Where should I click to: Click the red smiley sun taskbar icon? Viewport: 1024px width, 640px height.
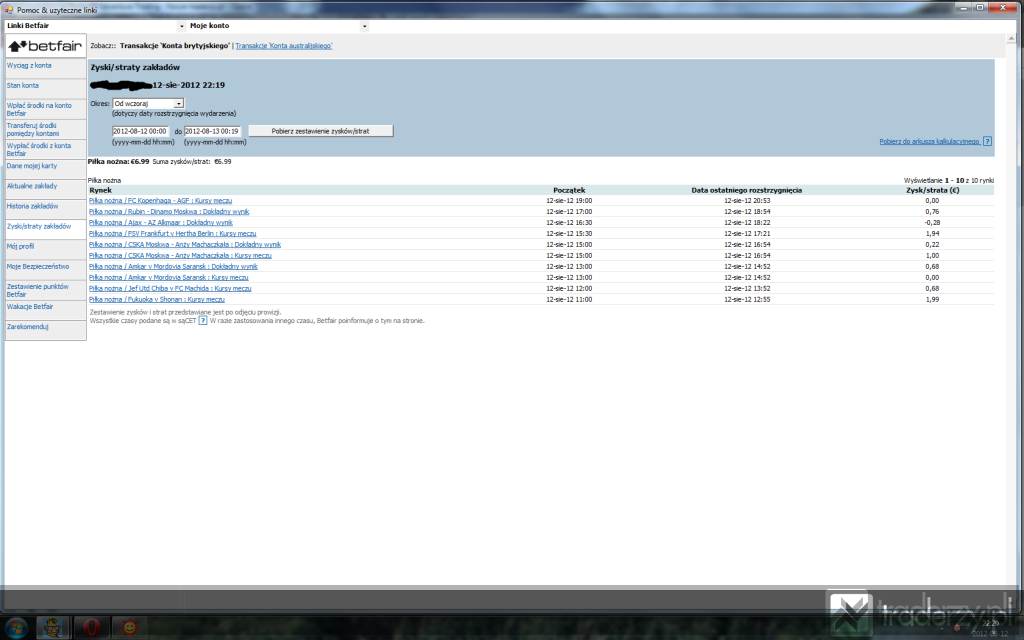click(x=129, y=628)
